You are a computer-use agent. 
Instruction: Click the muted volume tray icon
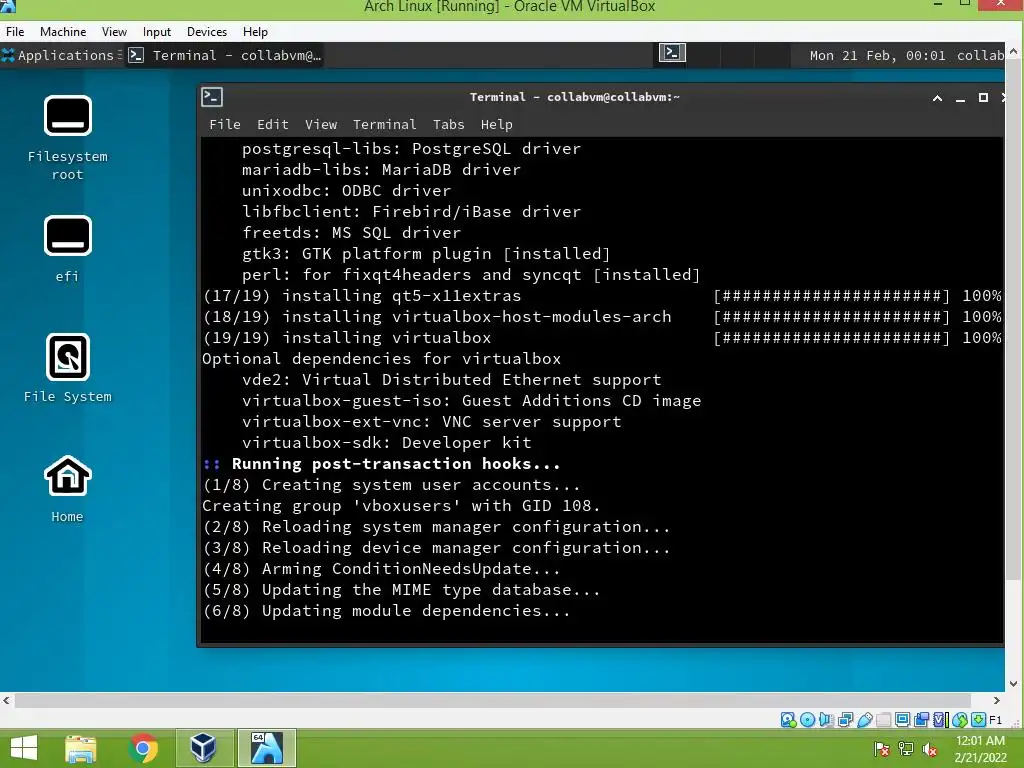[930, 749]
